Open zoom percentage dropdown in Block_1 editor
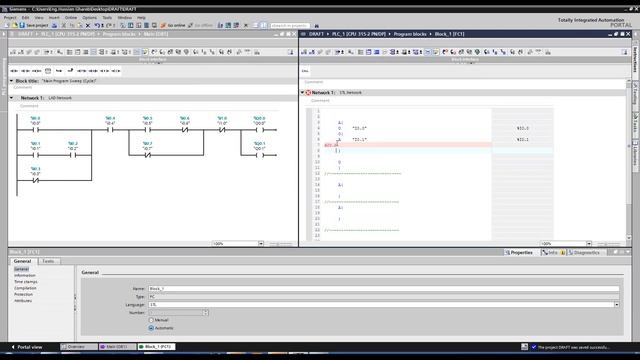640x360 pixels. [589, 244]
